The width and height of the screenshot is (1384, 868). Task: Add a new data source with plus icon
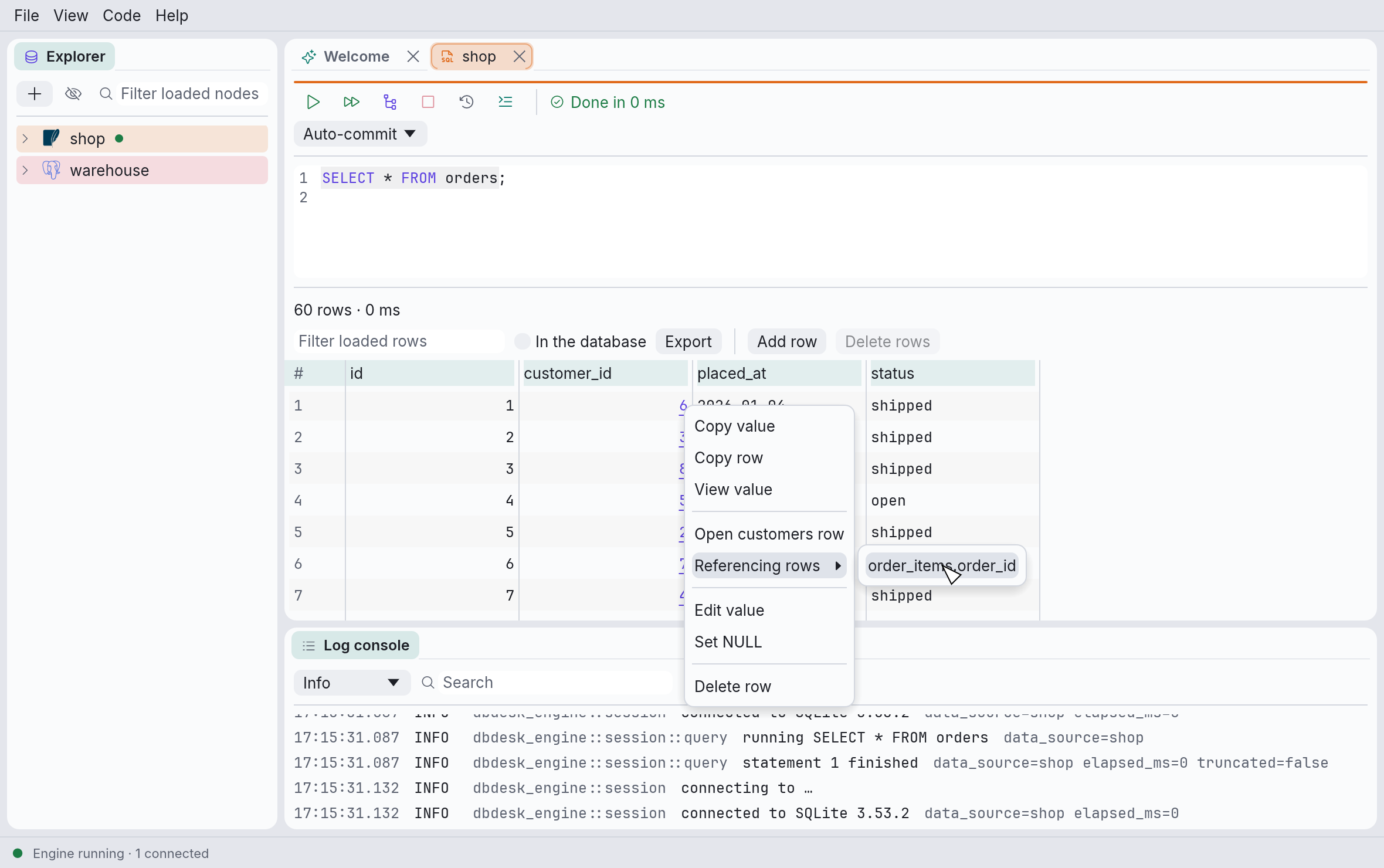click(35, 94)
